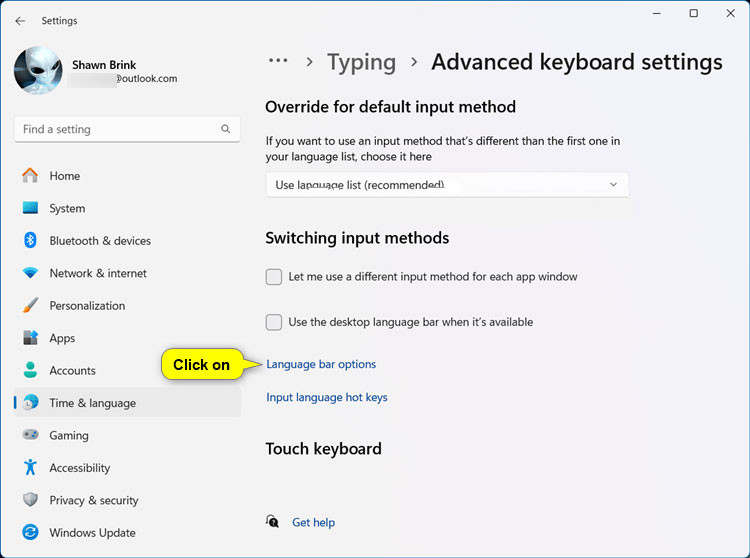
Task: Click the Language bar options link
Action: point(321,364)
